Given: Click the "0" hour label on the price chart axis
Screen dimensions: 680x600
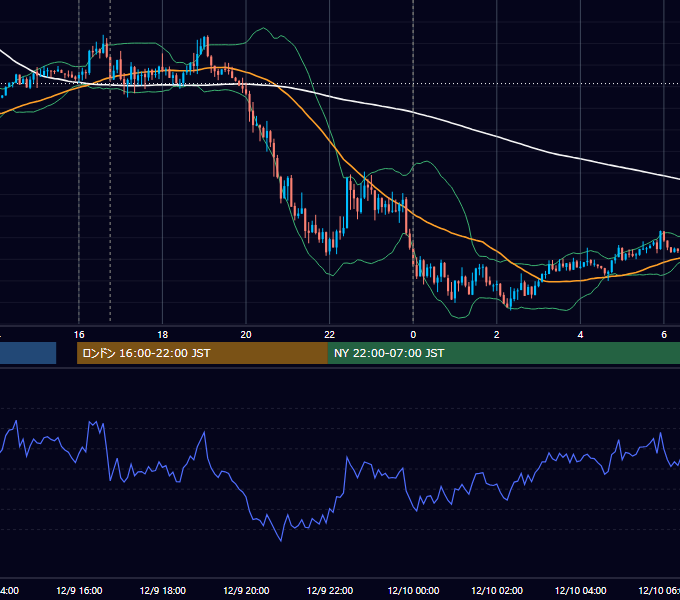Looking at the screenshot, I should pos(413,335).
